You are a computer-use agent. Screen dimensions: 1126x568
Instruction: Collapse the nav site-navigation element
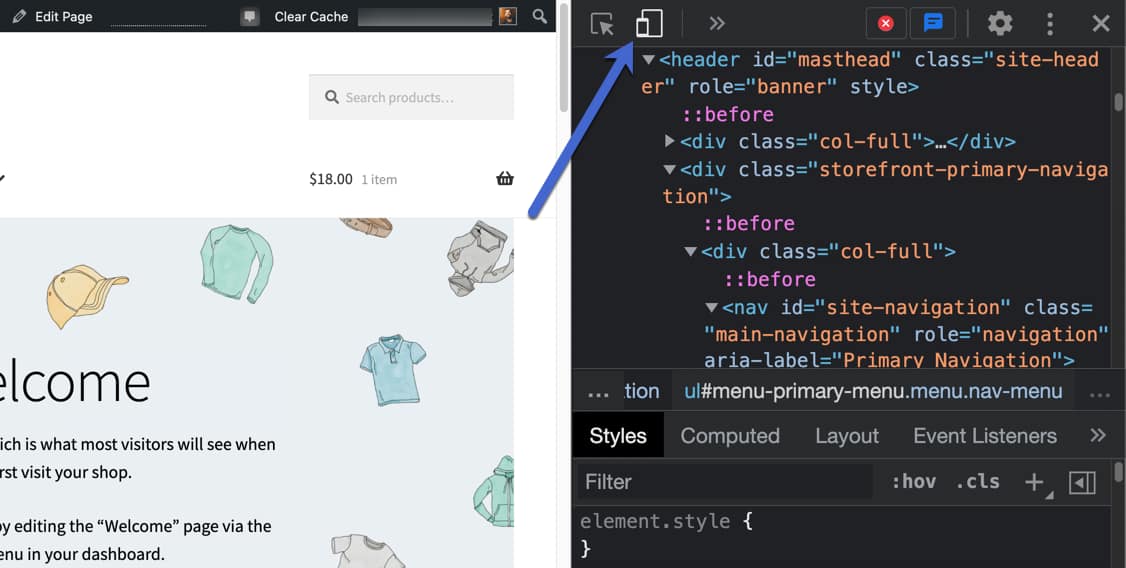[712, 307]
